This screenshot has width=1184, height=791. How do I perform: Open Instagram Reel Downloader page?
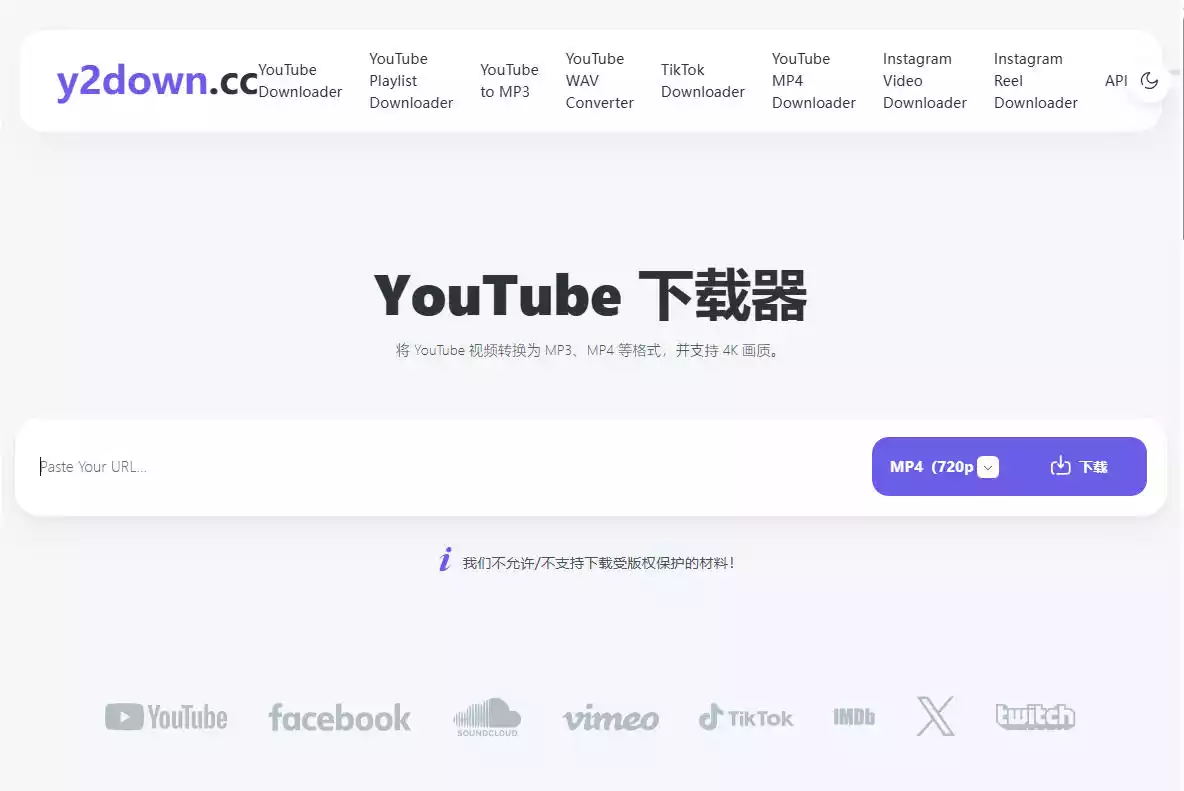coord(1035,81)
